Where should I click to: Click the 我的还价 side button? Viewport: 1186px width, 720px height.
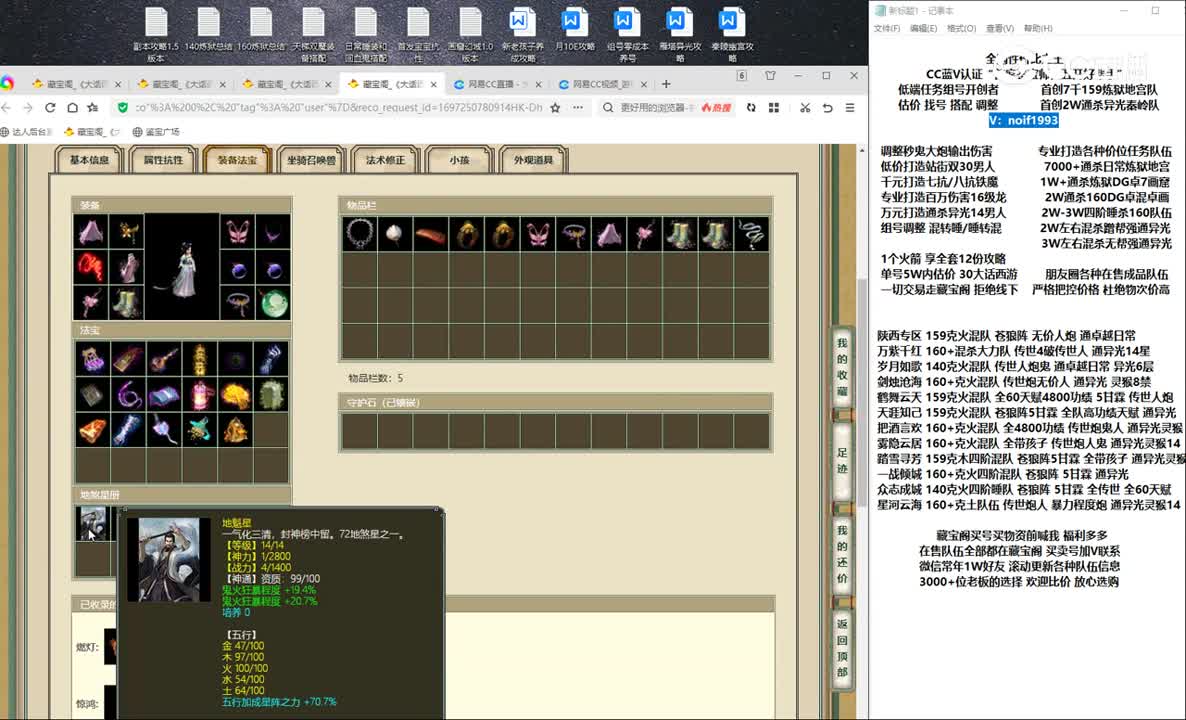click(842, 554)
